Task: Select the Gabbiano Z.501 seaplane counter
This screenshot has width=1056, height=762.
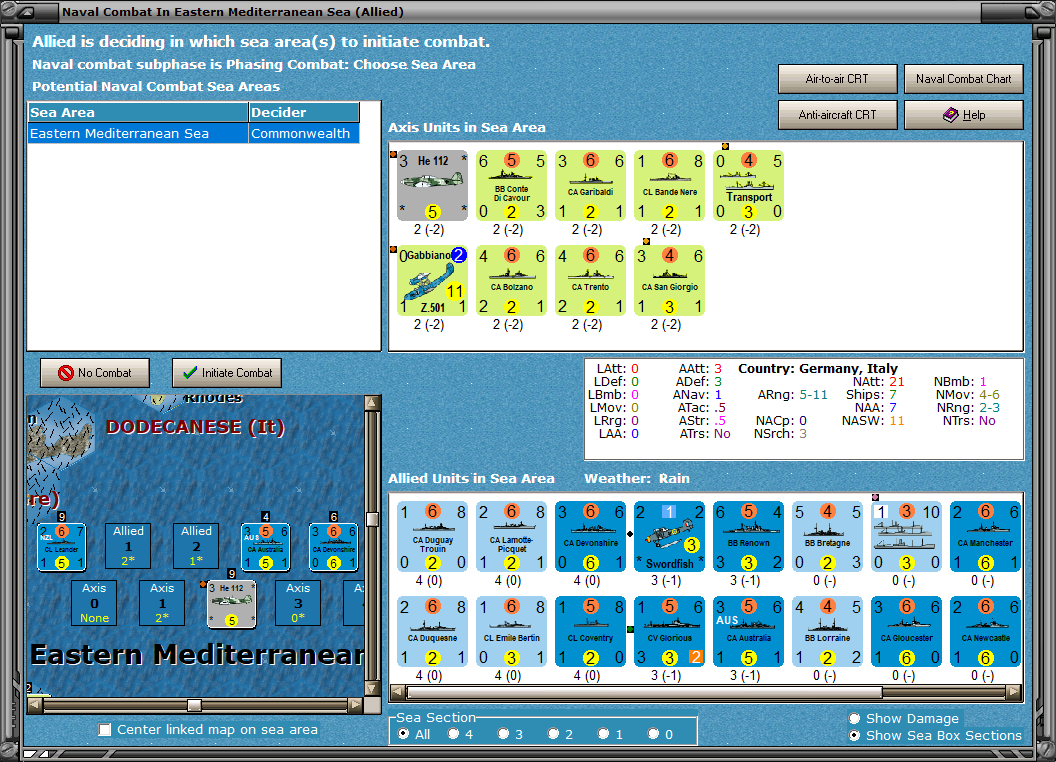Action: 432,280
